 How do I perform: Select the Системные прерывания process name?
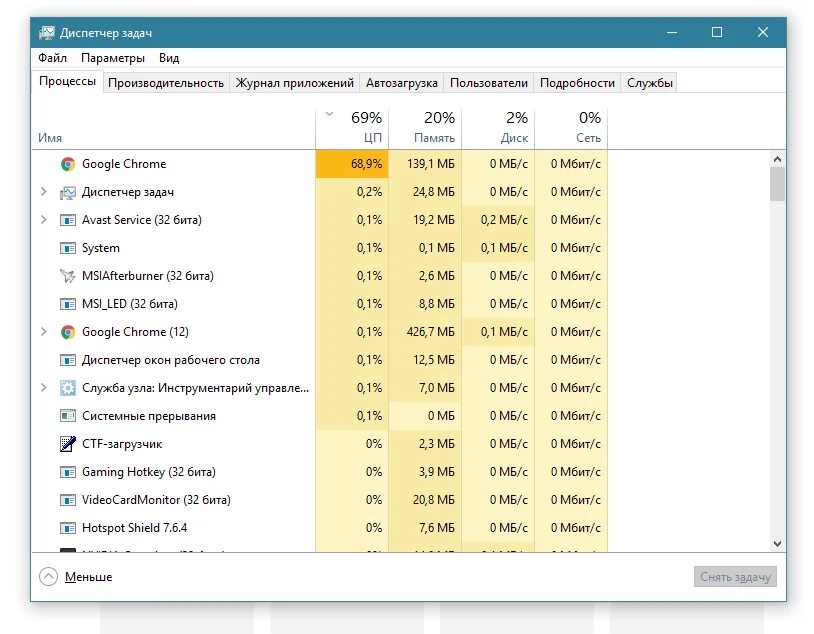click(149, 416)
